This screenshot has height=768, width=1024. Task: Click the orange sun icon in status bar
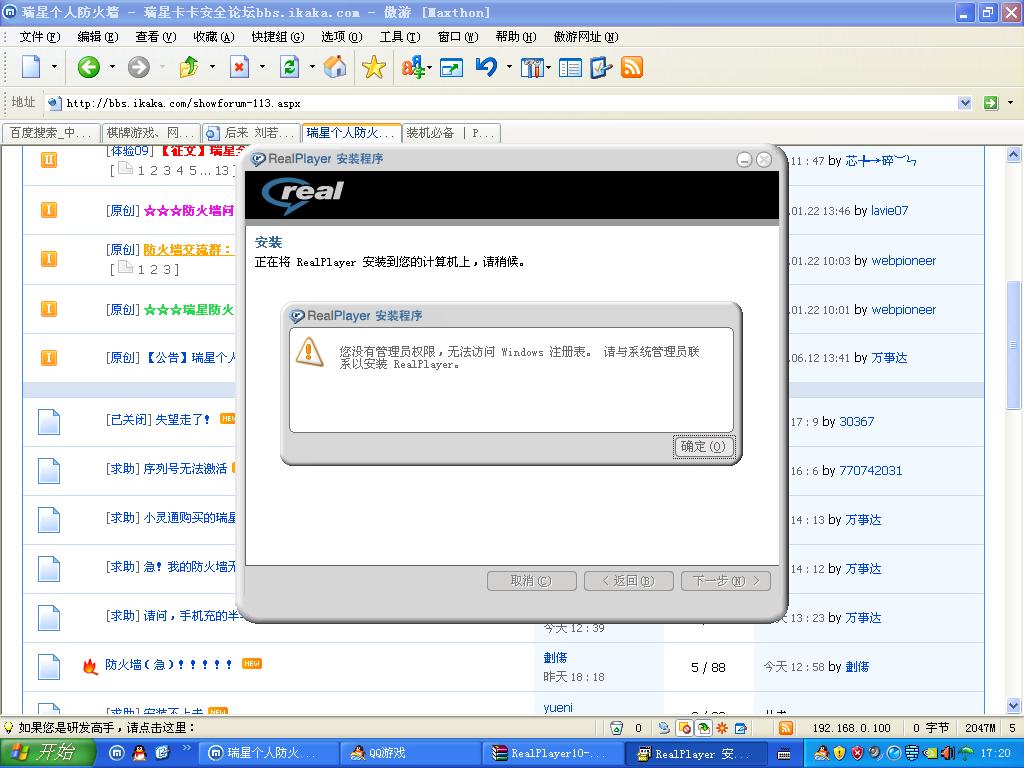click(x=722, y=728)
